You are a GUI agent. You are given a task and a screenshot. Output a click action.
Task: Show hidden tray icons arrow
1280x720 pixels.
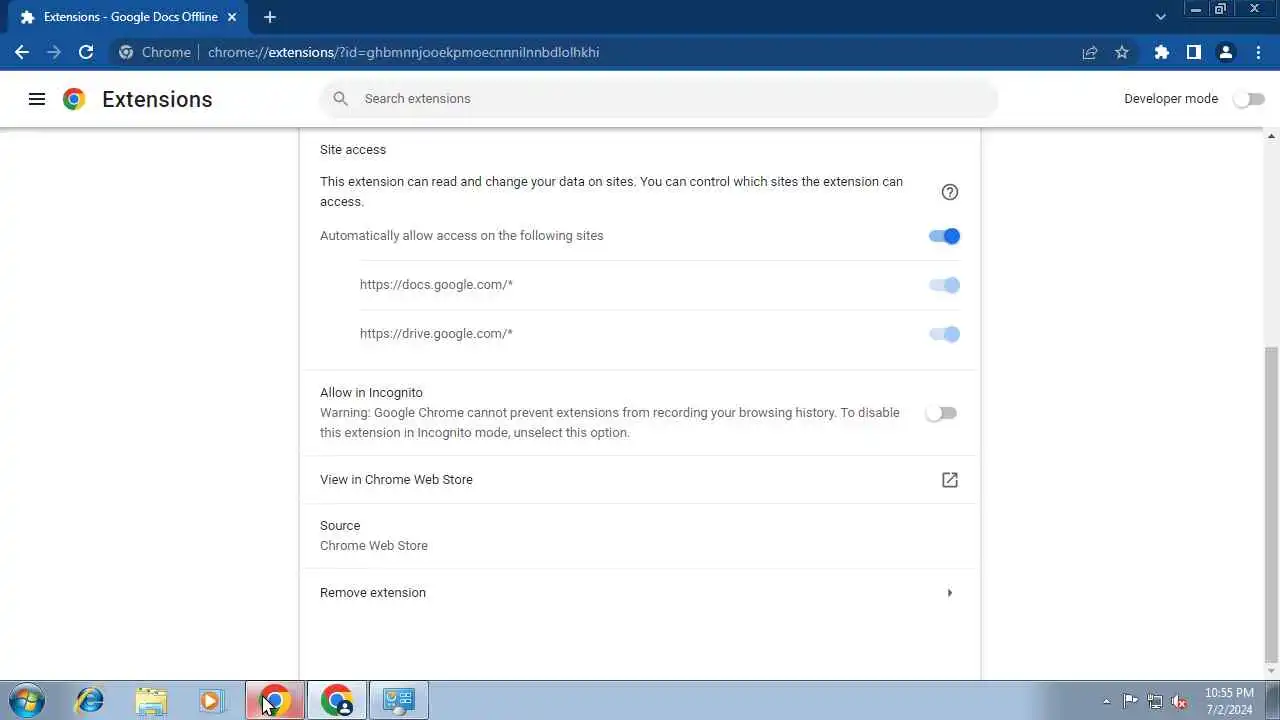[x=1106, y=701]
